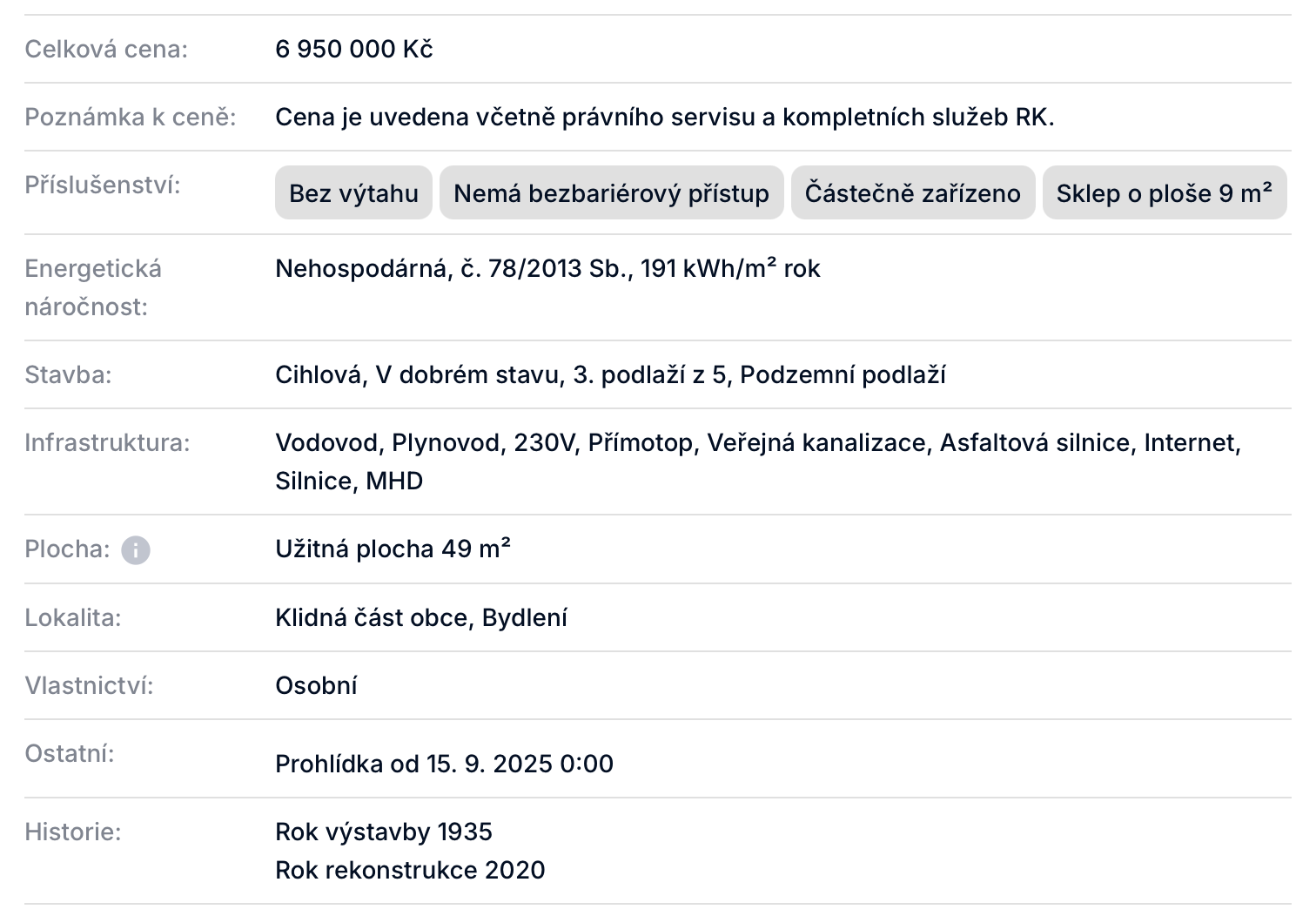Click the 'Sklep o ploše 9 m²' chip
Image resolution: width=1316 pixels, height=916 pixels.
tap(1164, 192)
